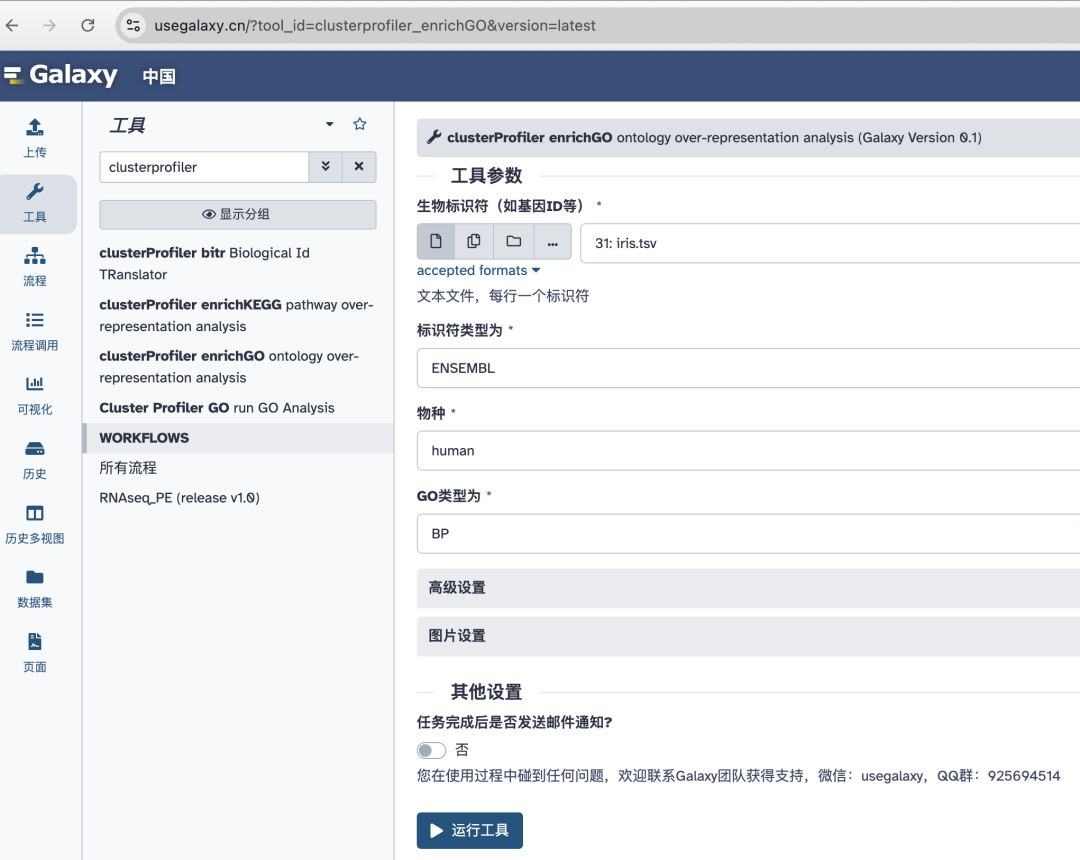Open the 31: iris.tsv dataset dropdown

[830, 243]
